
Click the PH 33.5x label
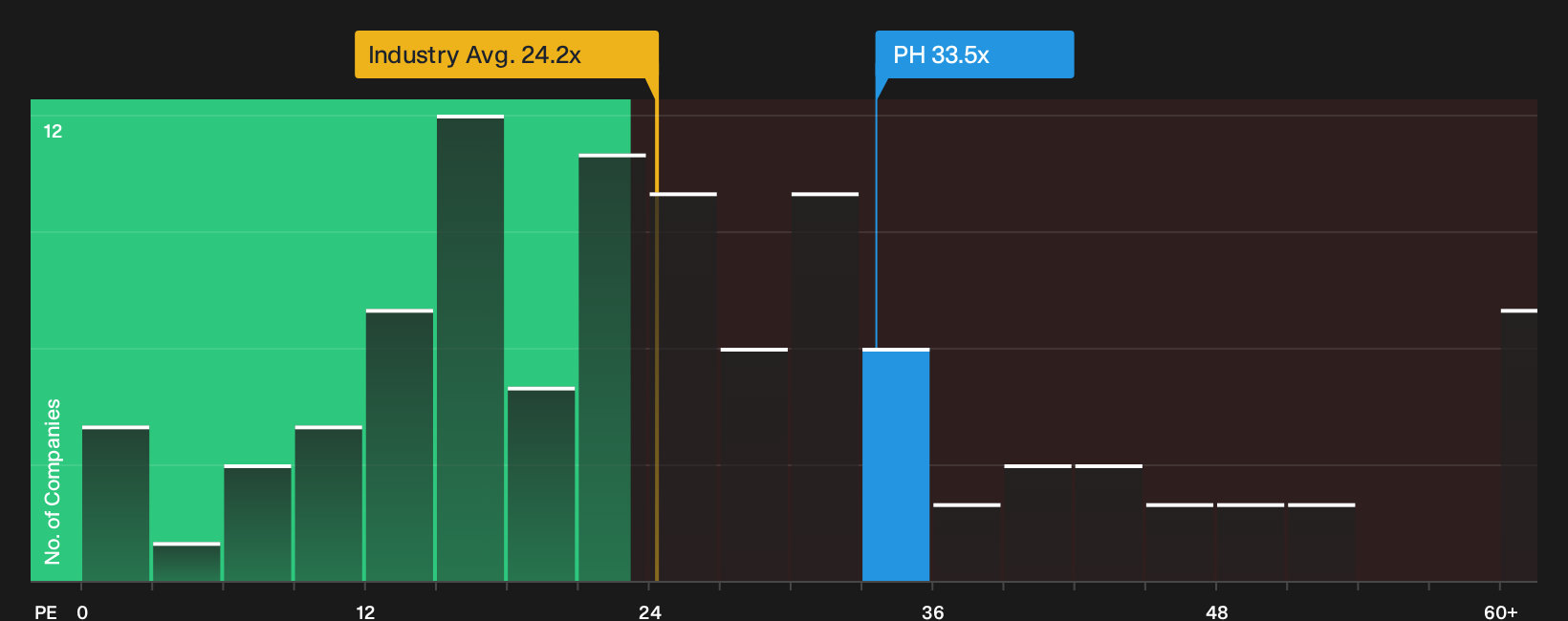coord(974,54)
